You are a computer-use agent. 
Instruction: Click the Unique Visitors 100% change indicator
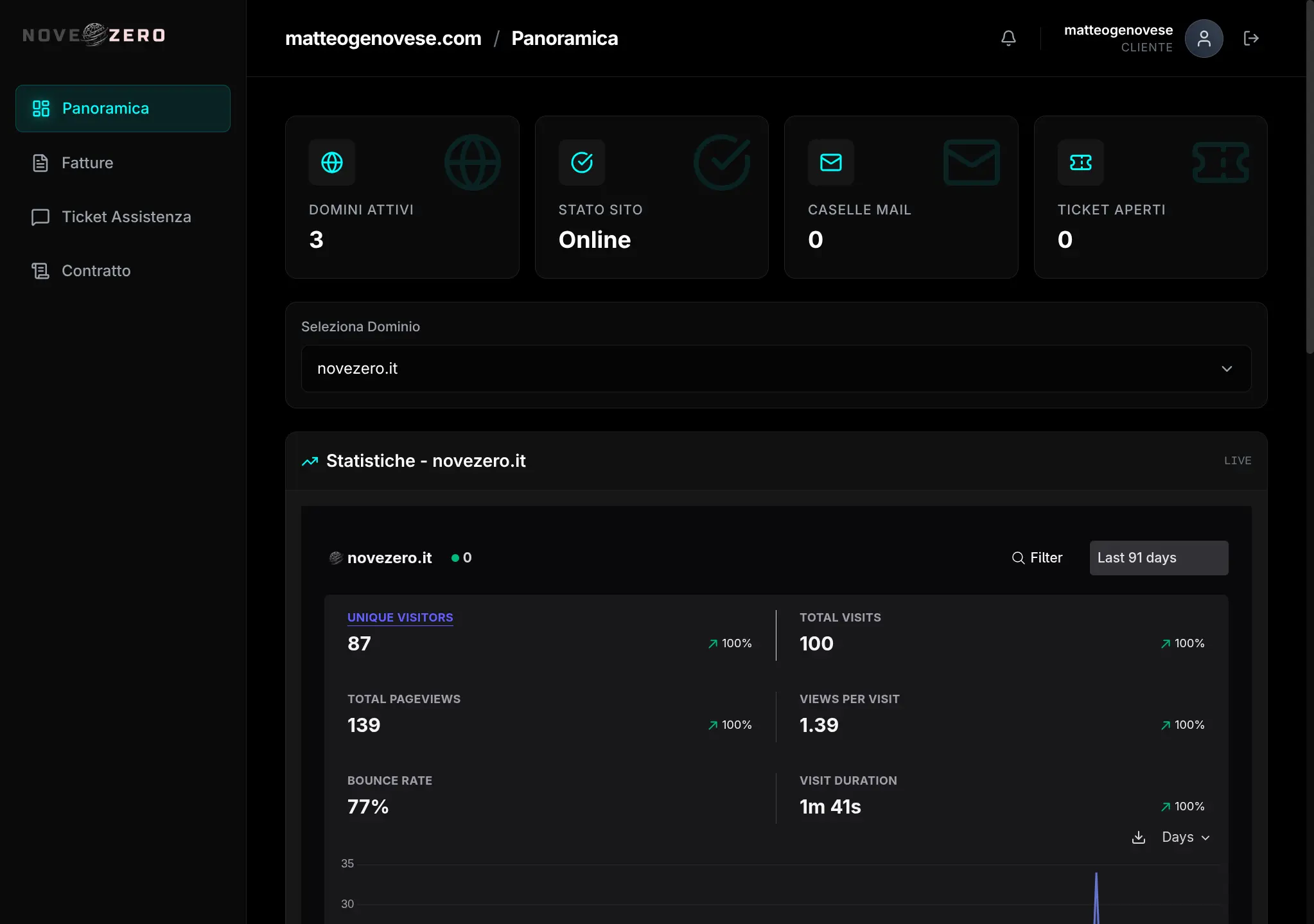pos(730,643)
